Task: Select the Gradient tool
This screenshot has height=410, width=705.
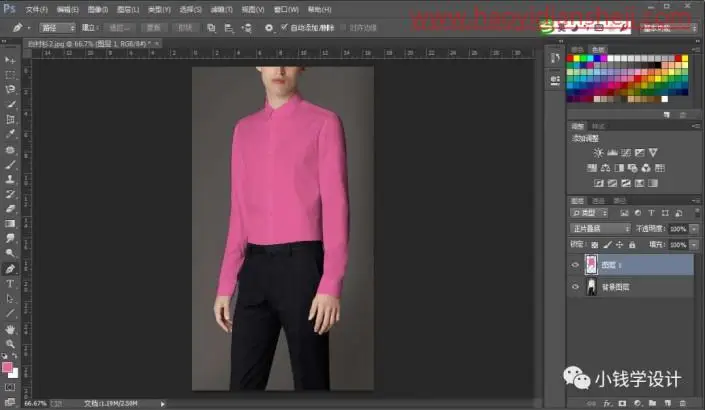Action: point(10,224)
